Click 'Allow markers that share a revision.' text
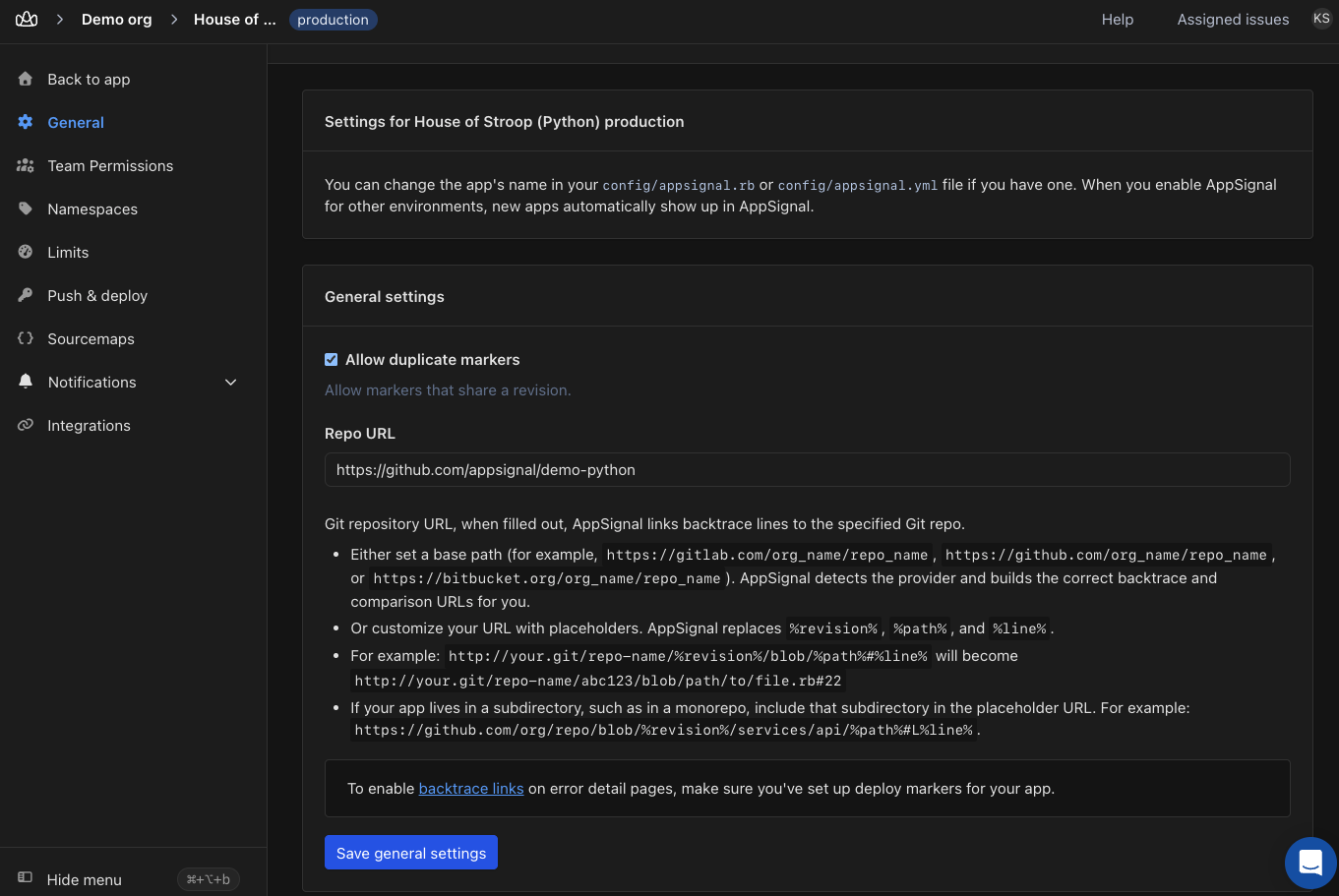 point(448,390)
